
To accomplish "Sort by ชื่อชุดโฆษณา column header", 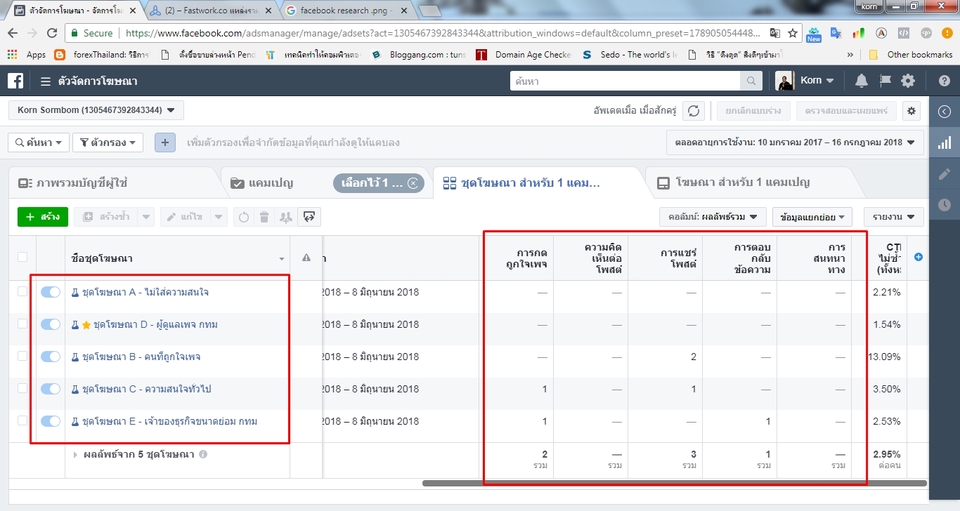I will click(x=178, y=258).
